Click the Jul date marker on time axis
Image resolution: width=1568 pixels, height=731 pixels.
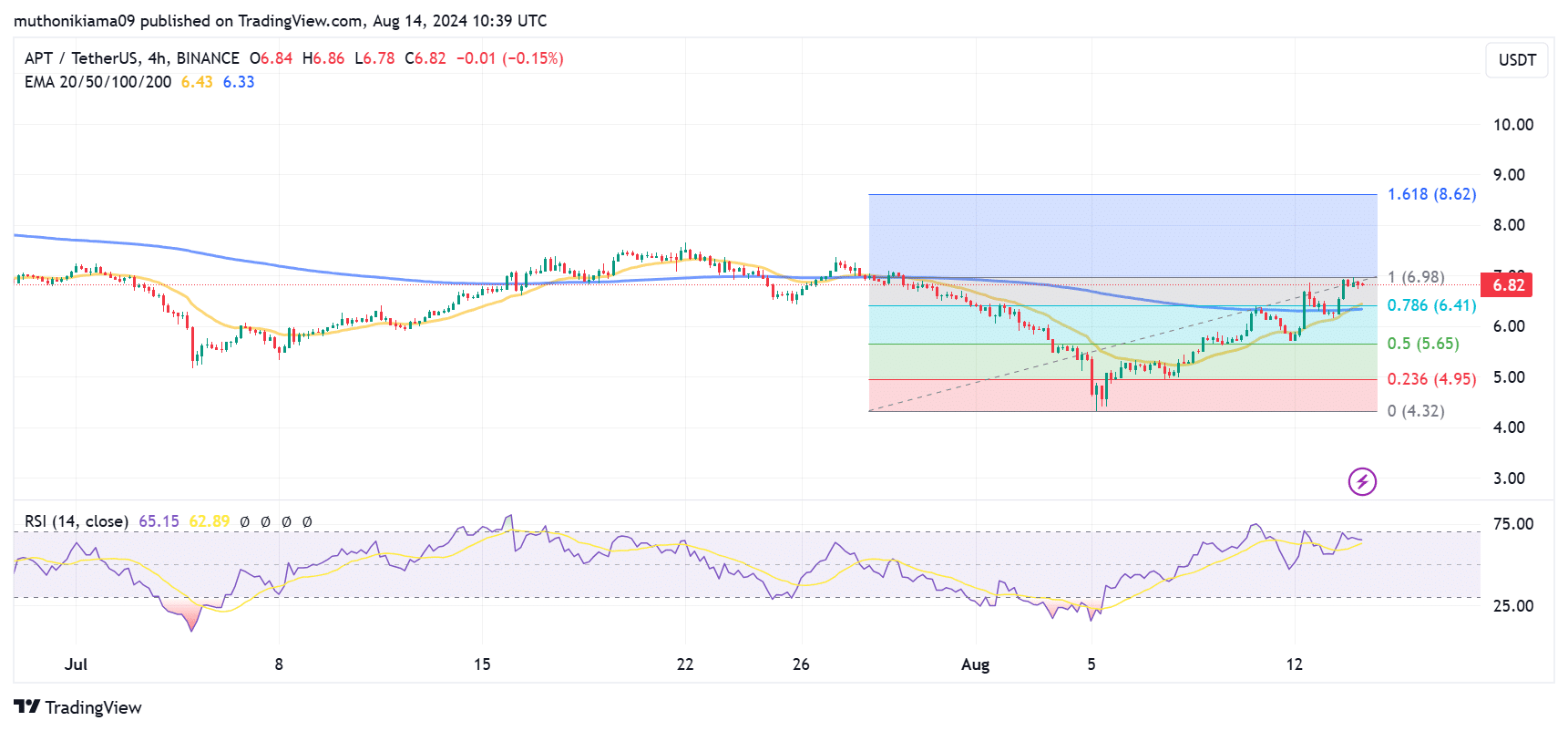click(x=76, y=664)
